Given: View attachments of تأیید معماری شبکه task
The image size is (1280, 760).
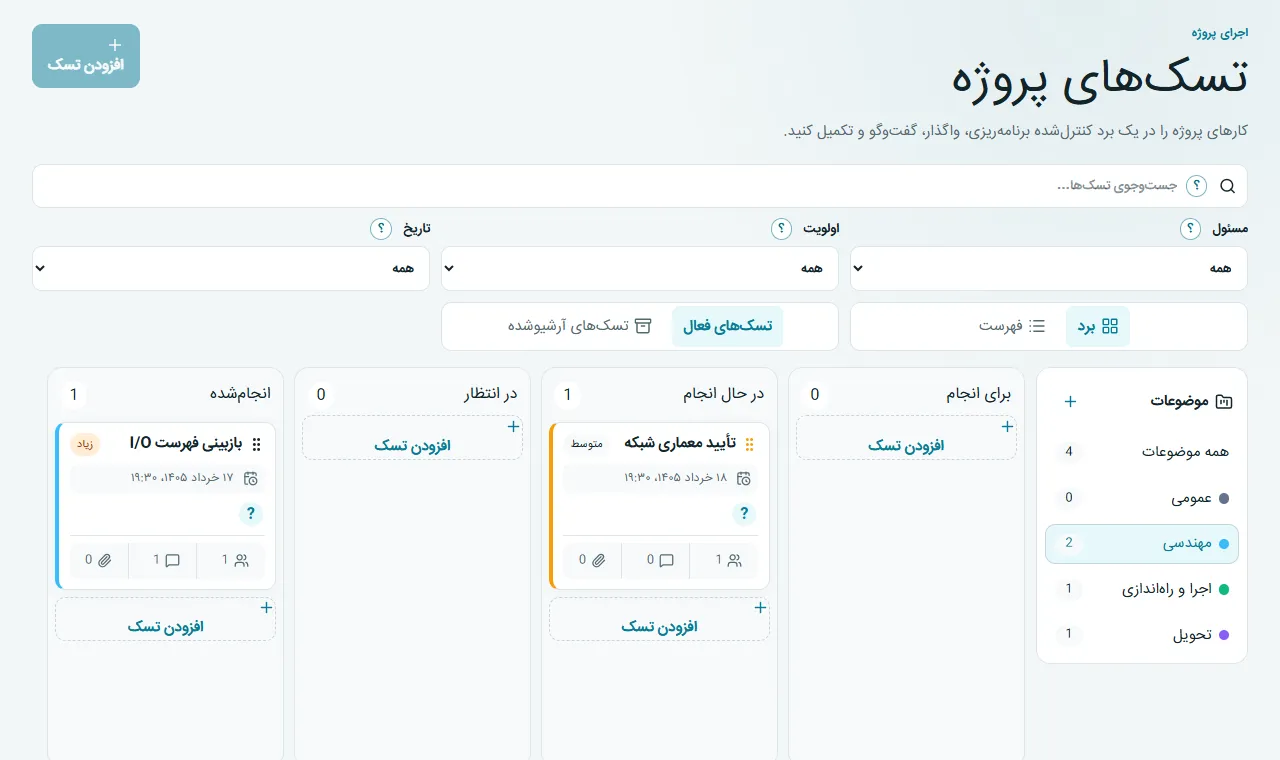Looking at the screenshot, I should tap(592, 561).
